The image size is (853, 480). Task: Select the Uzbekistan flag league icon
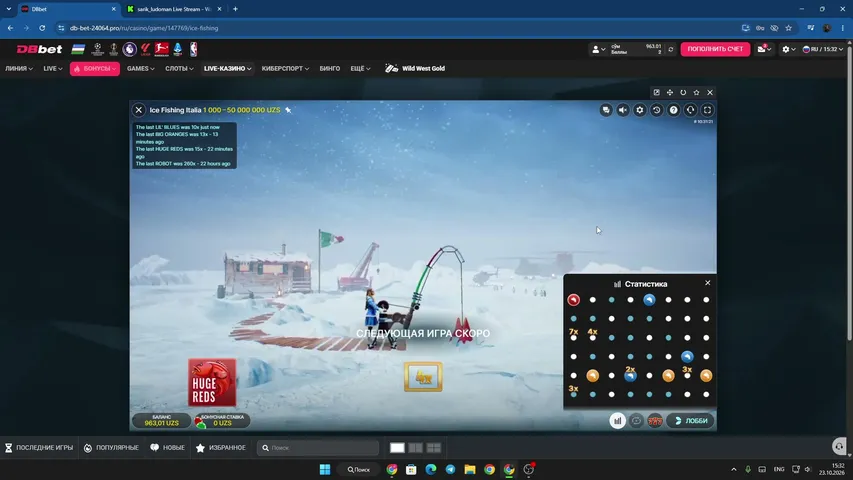pos(78,49)
